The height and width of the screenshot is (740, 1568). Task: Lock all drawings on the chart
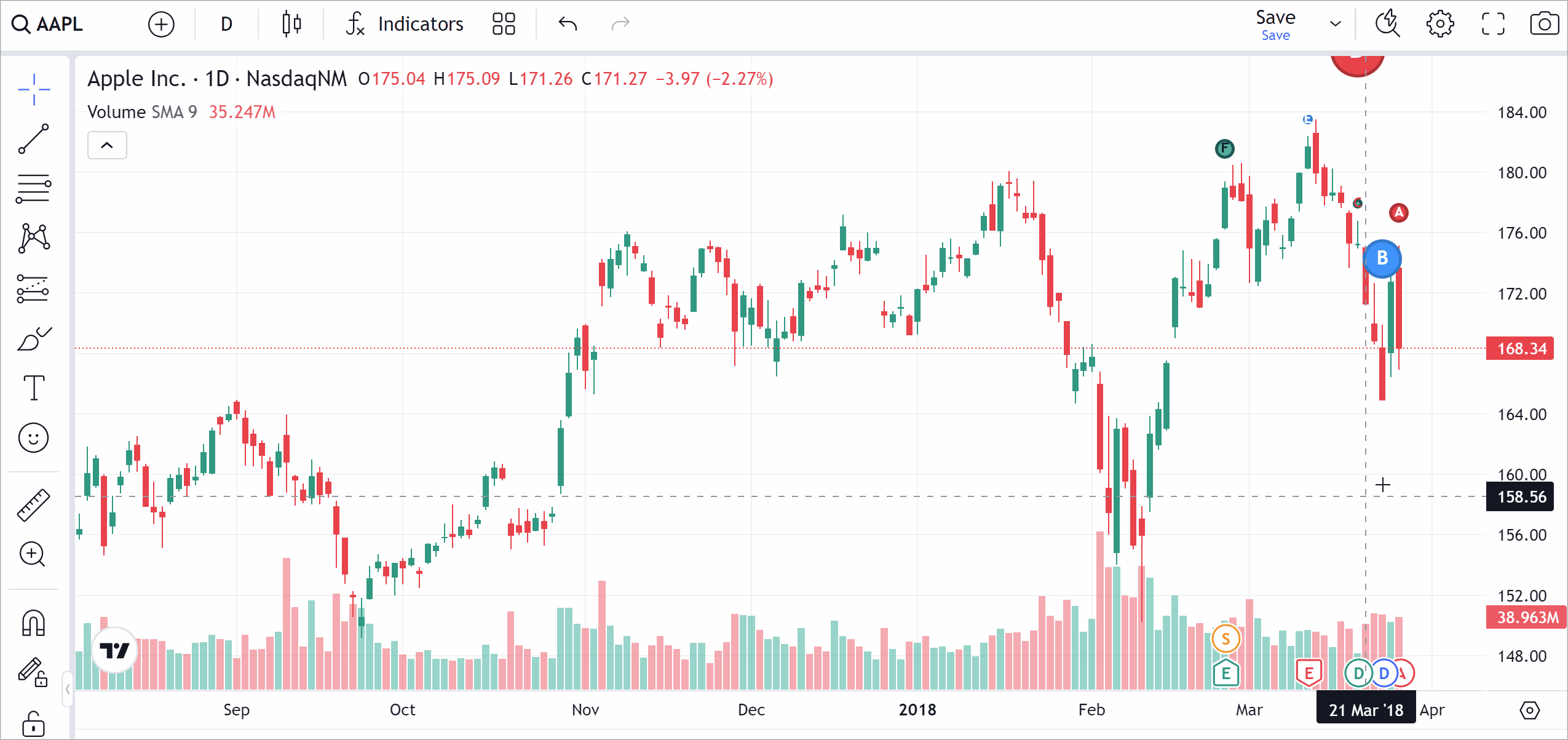point(34,720)
